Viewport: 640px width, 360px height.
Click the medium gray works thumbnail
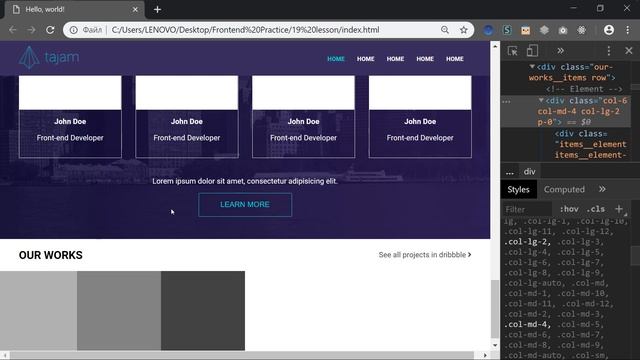point(119,311)
